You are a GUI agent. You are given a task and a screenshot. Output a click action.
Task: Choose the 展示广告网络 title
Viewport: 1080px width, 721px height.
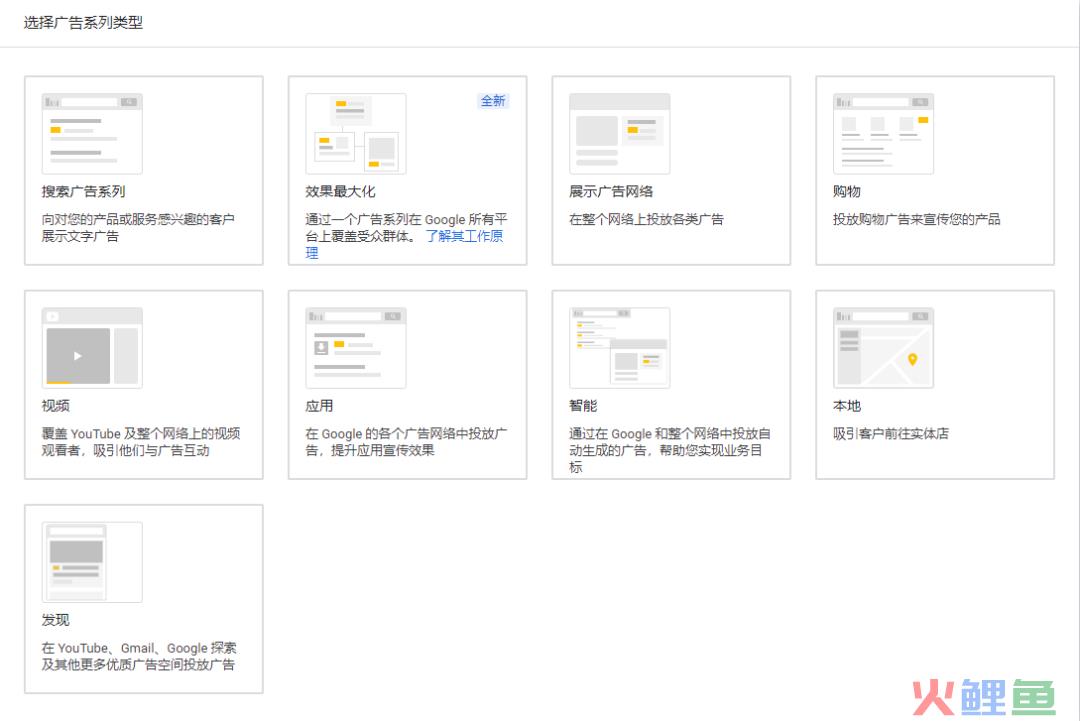[611, 191]
